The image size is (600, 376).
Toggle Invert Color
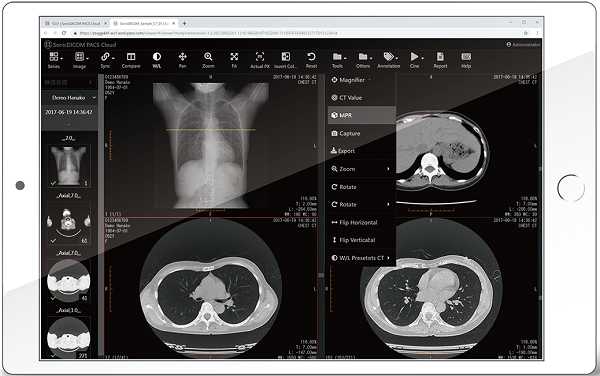click(285, 60)
